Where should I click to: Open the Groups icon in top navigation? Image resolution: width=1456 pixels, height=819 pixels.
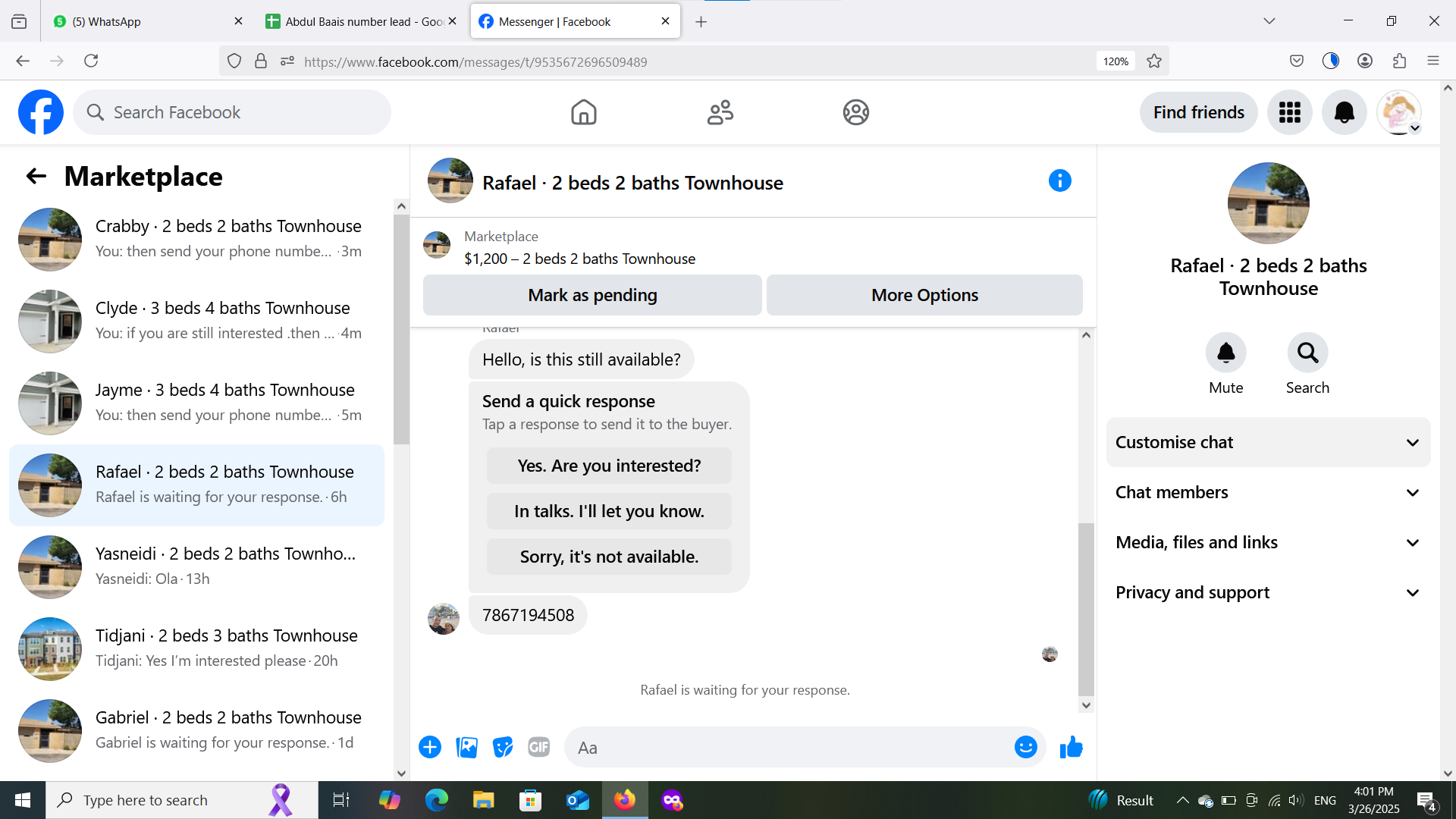coord(855,112)
